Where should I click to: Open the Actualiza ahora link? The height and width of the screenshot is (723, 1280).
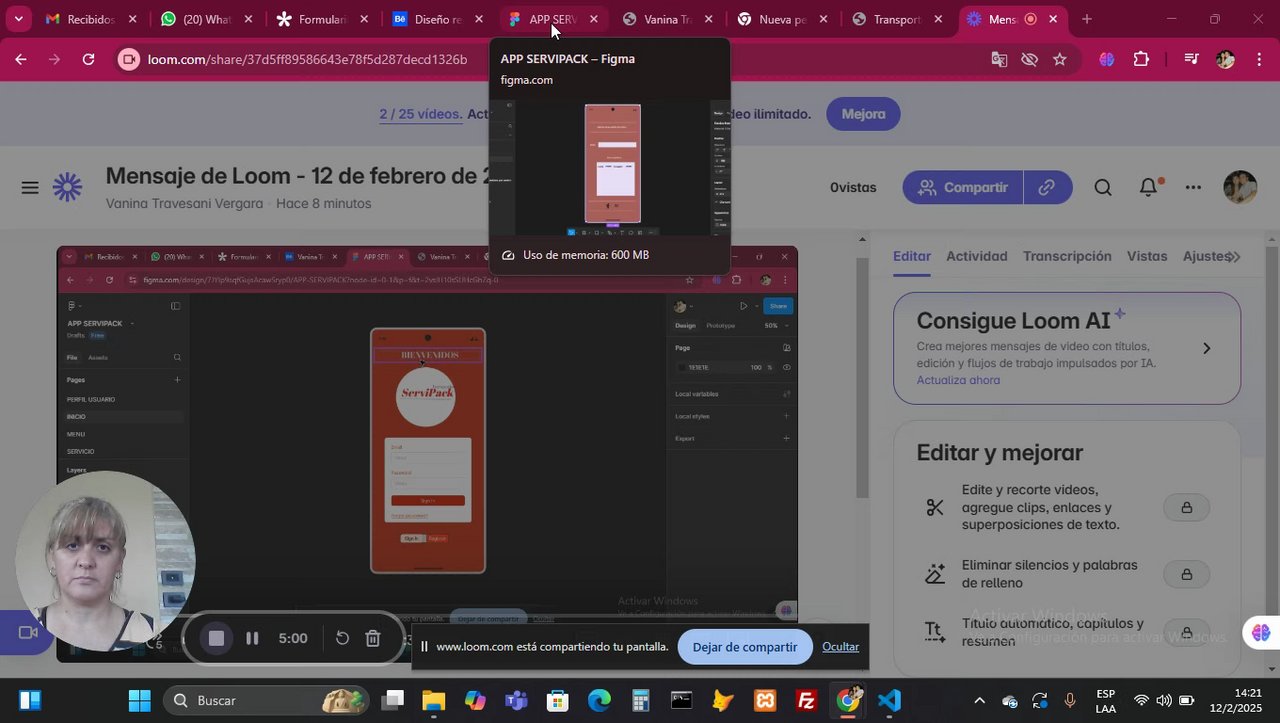(958, 380)
